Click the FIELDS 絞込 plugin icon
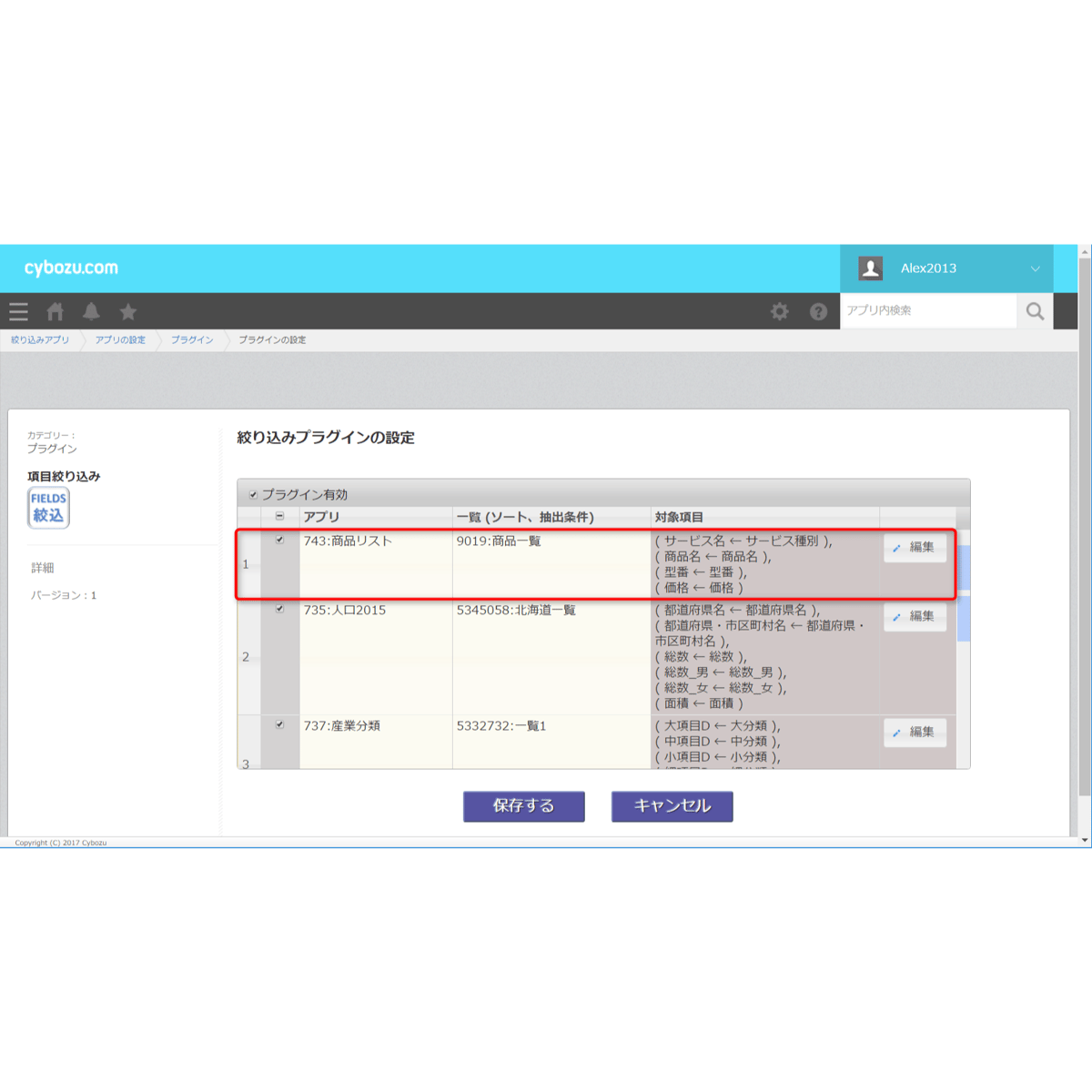 pyautogui.click(x=48, y=508)
